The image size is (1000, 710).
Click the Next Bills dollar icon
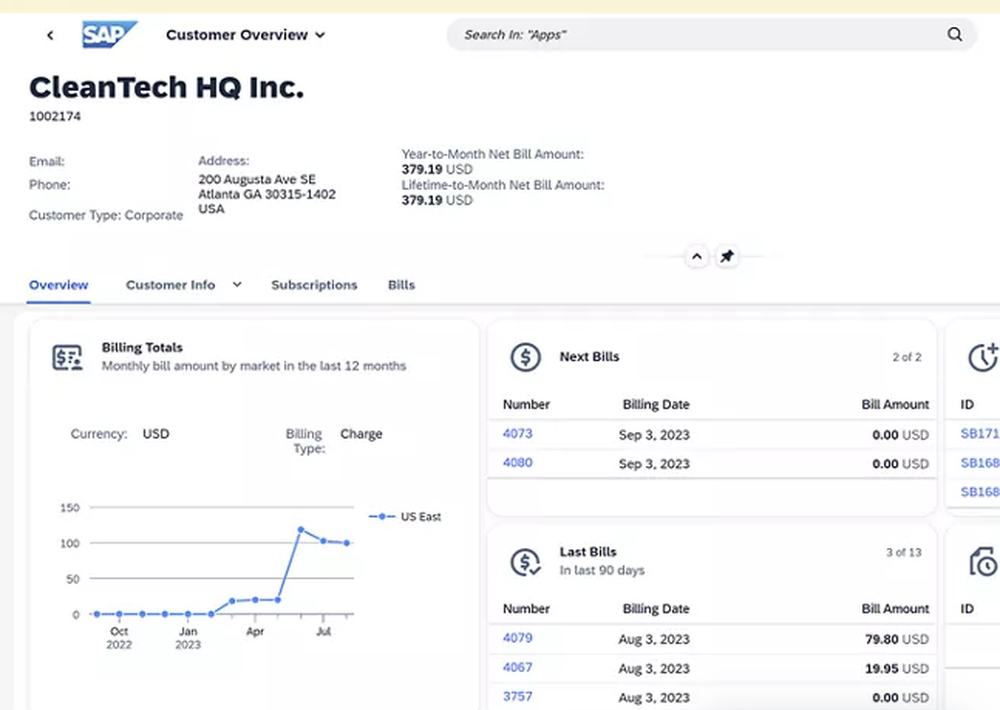point(525,356)
